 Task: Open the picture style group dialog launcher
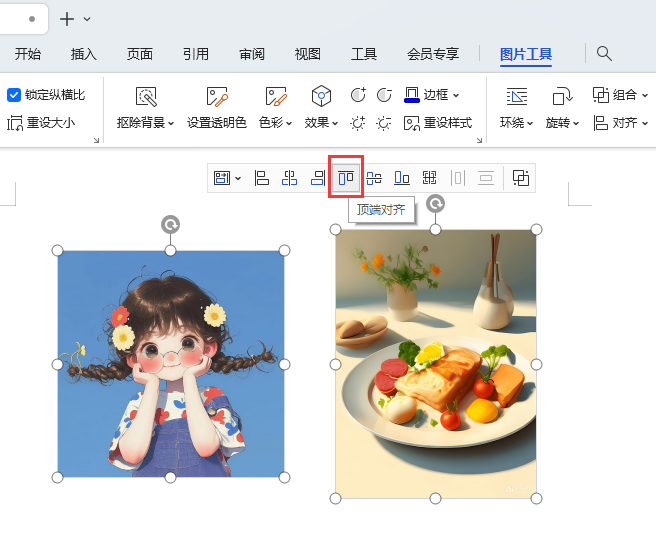(479, 141)
